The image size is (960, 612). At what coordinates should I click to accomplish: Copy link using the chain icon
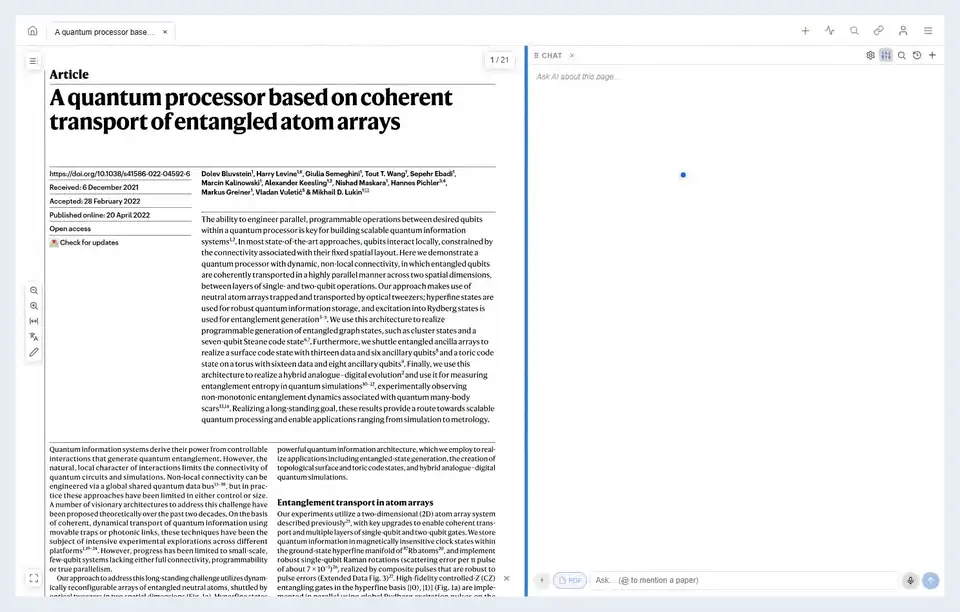point(879,31)
